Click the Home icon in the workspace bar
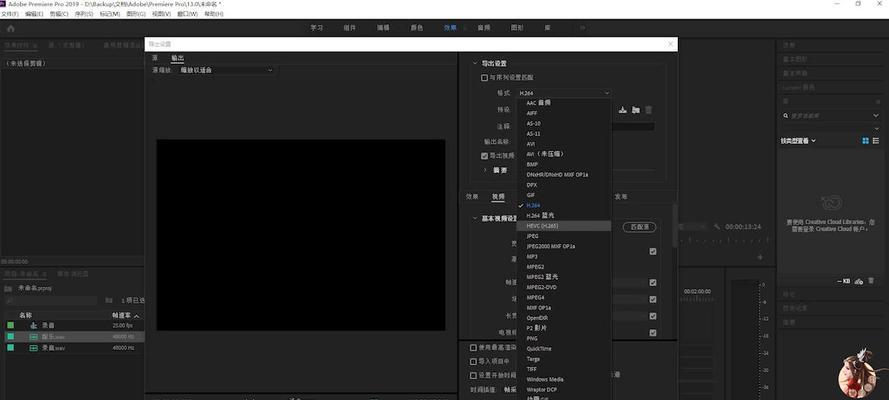 coord(10,28)
